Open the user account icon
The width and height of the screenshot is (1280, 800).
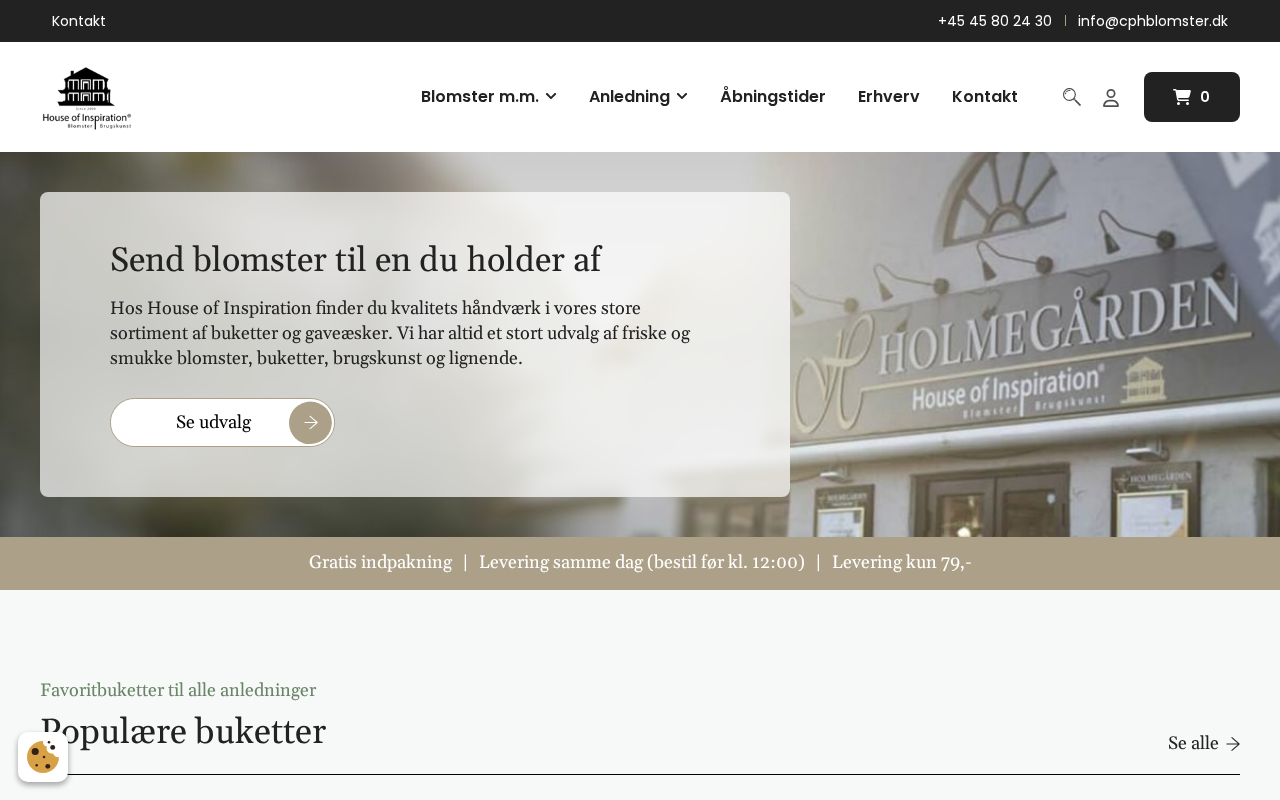click(x=1111, y=97)
